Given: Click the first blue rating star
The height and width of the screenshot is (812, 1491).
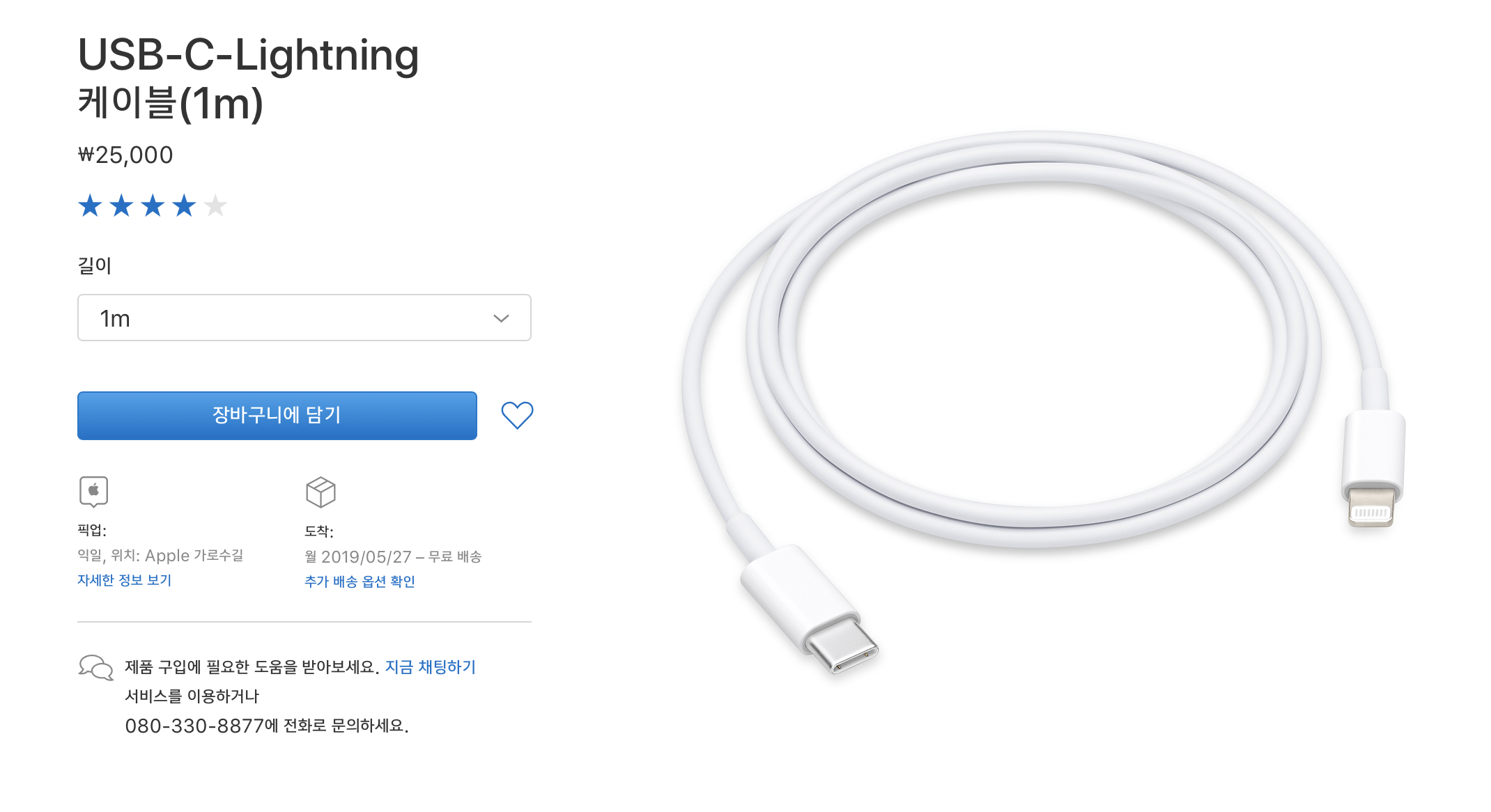Looking at the screenshot, I should (x=90, y=206).
